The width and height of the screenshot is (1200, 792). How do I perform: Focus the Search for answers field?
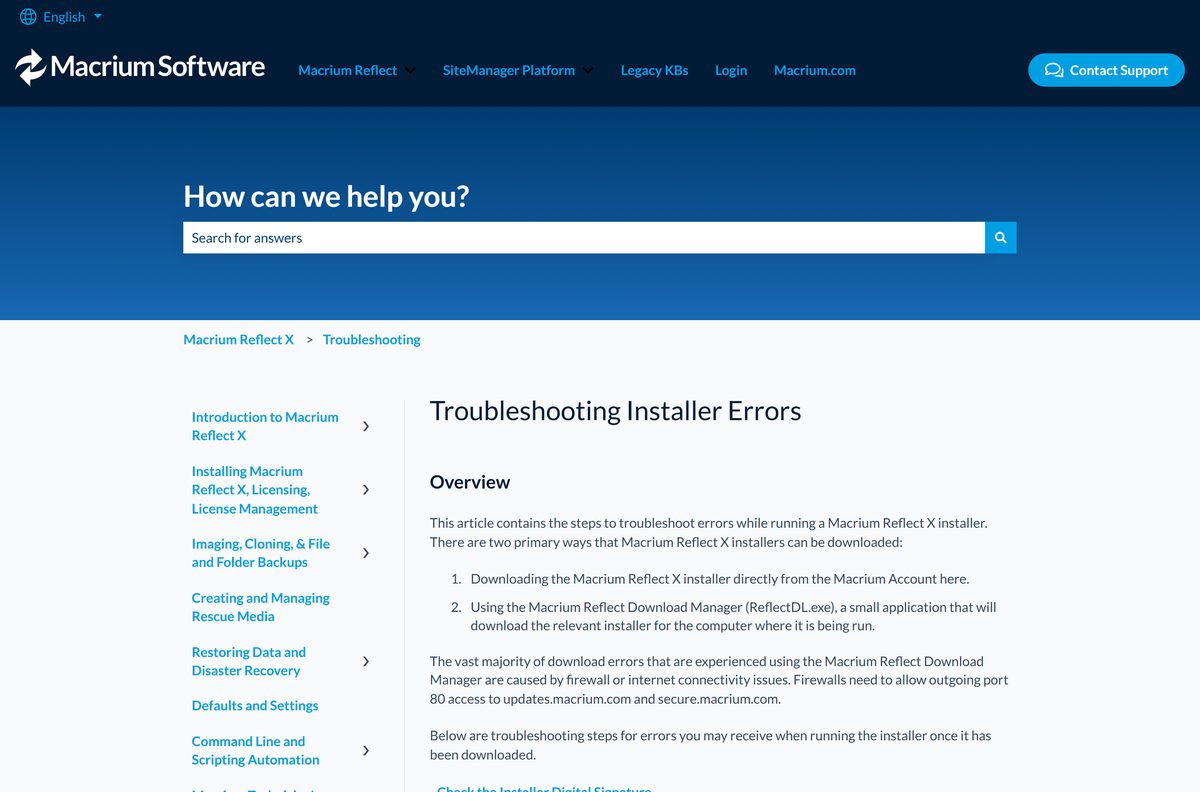coord(584,238)
